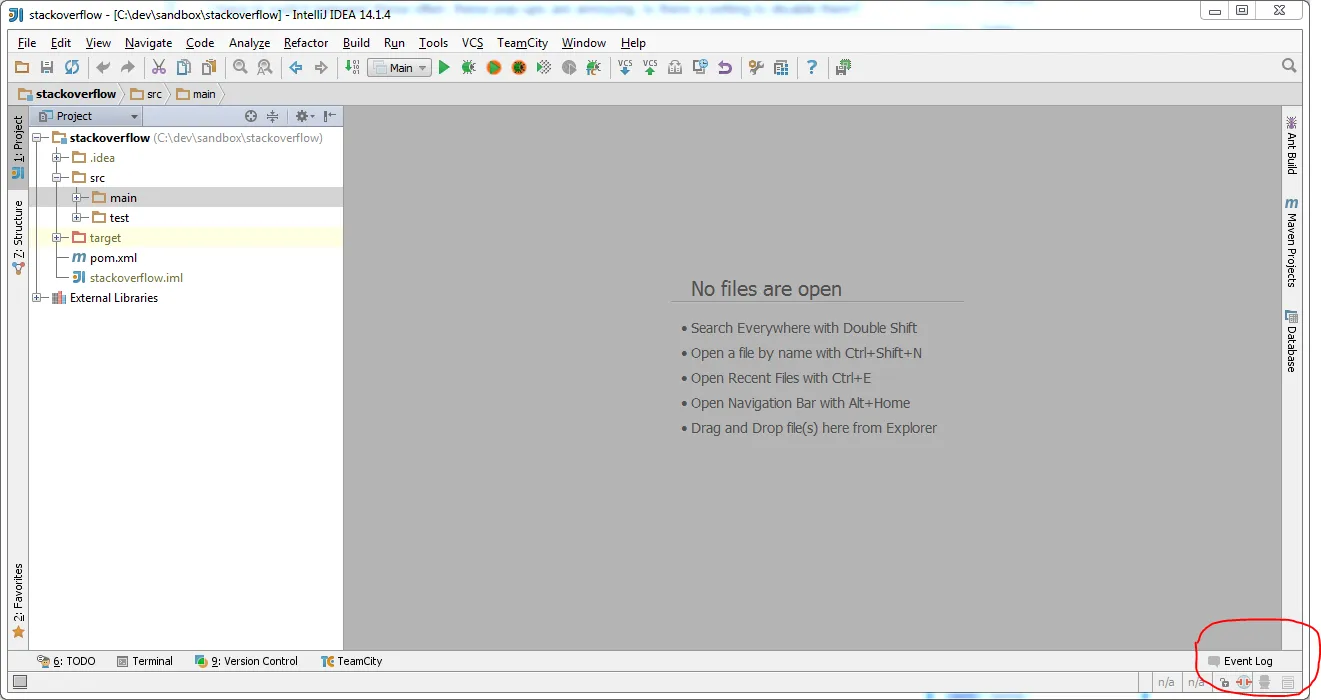Click the VCS Commit Changes icon

click(x=650, y=67)
